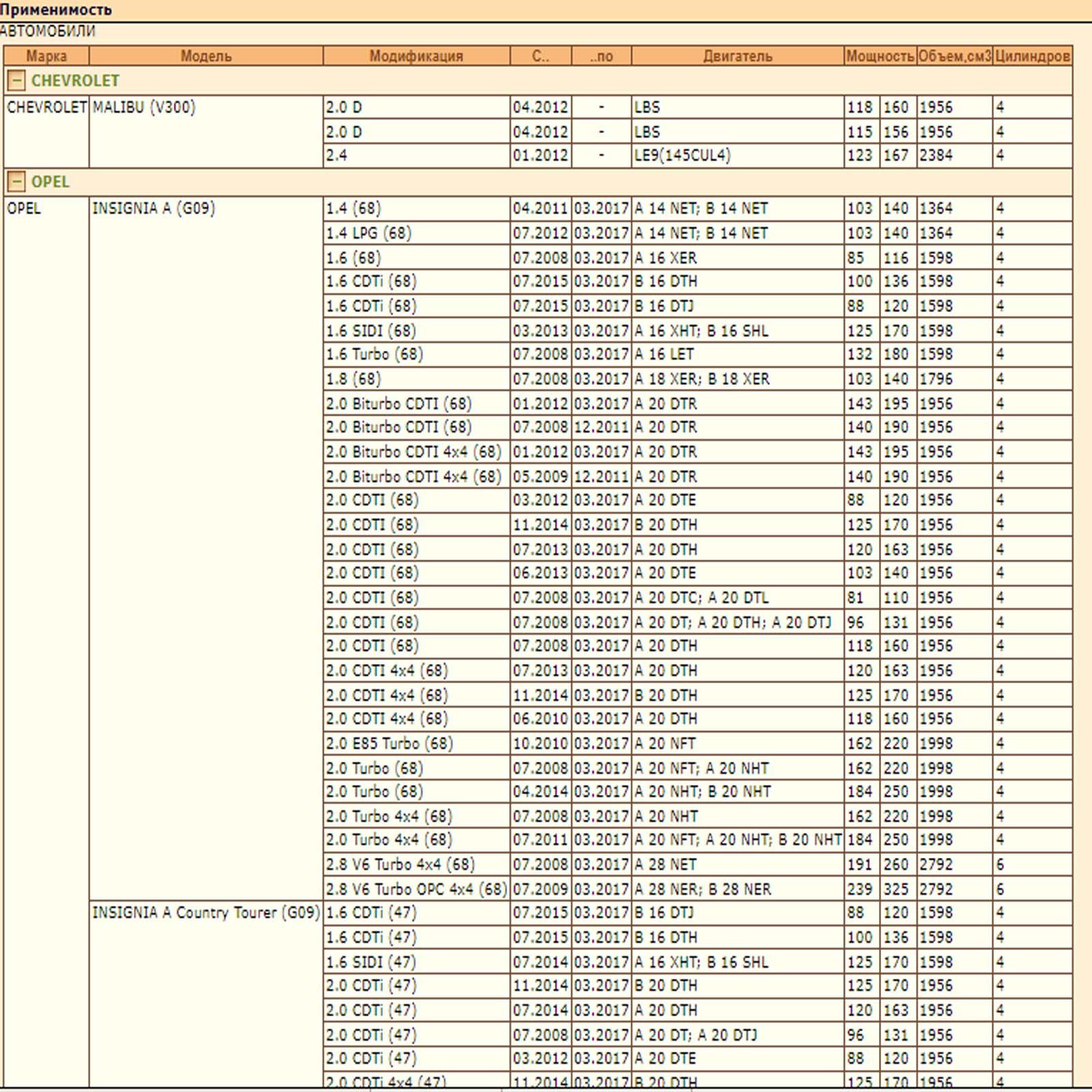Click the Двигатель column header

tap(738, 56)
